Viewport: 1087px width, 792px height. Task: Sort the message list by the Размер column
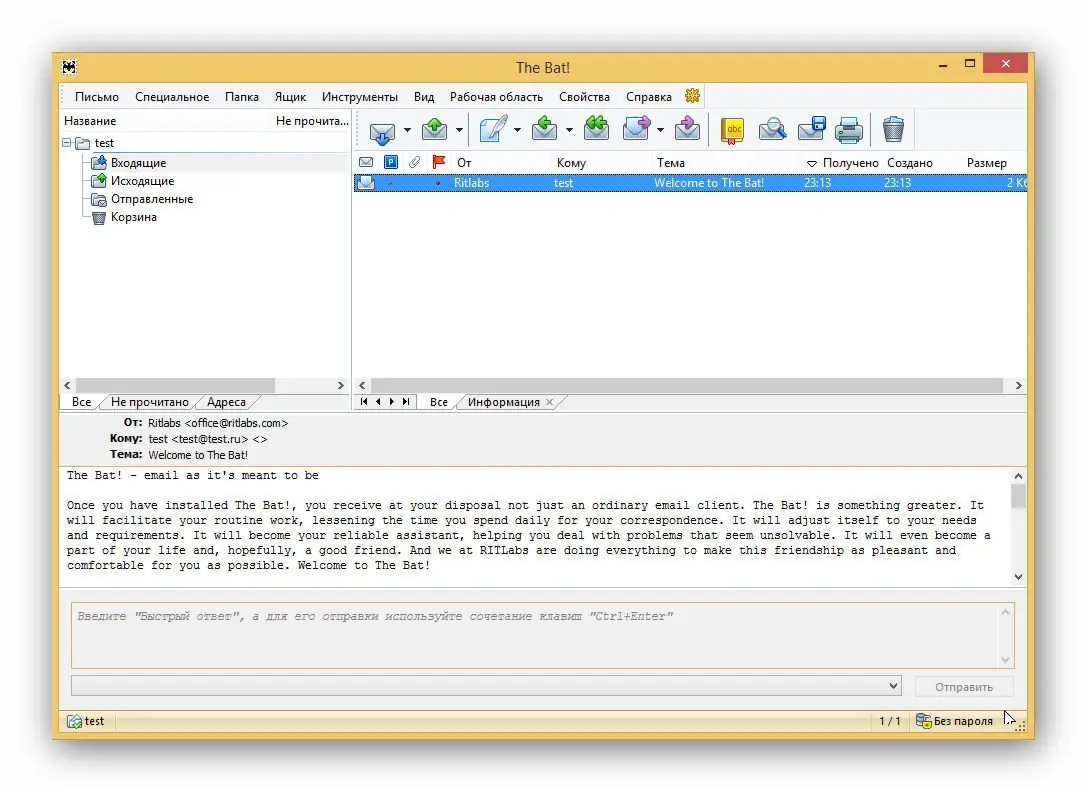point(986,163)
